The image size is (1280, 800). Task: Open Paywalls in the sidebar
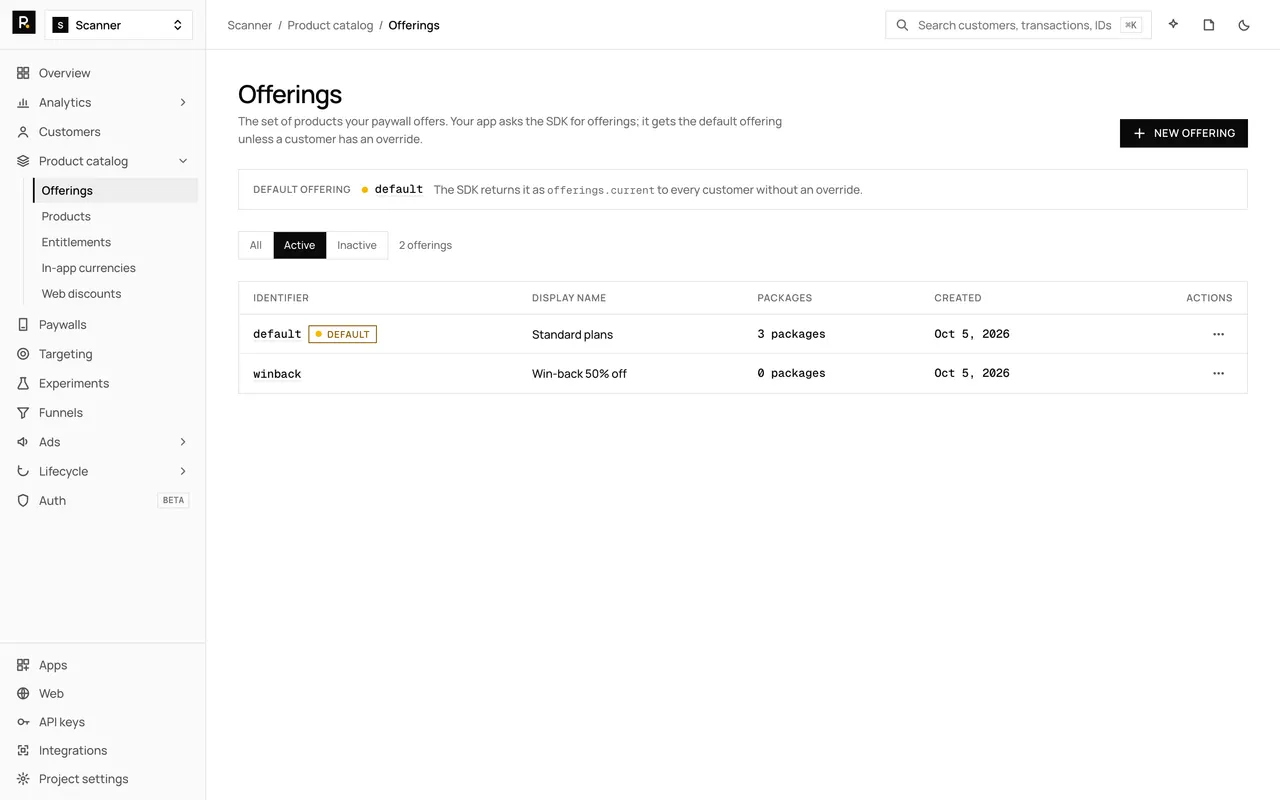[103, 325]
